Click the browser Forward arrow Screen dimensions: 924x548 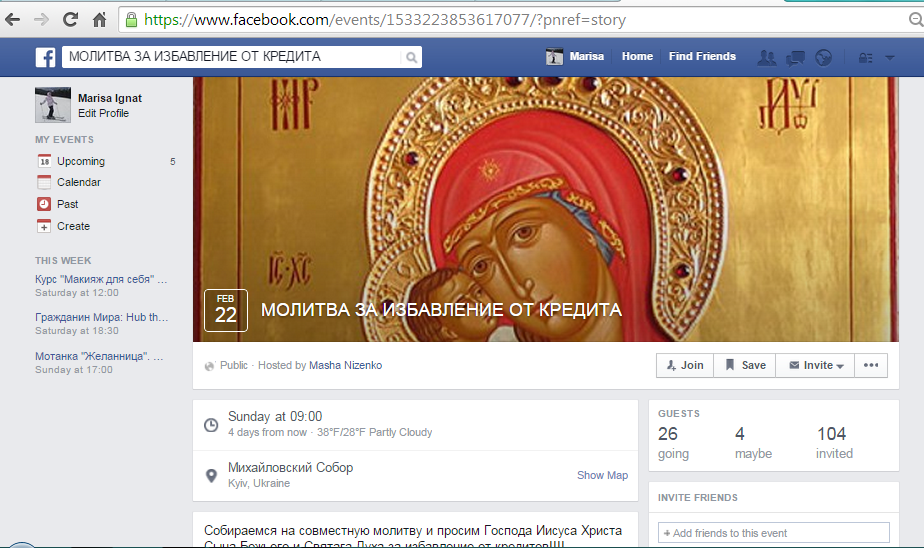pyautogui.click(x=41, y=20)
